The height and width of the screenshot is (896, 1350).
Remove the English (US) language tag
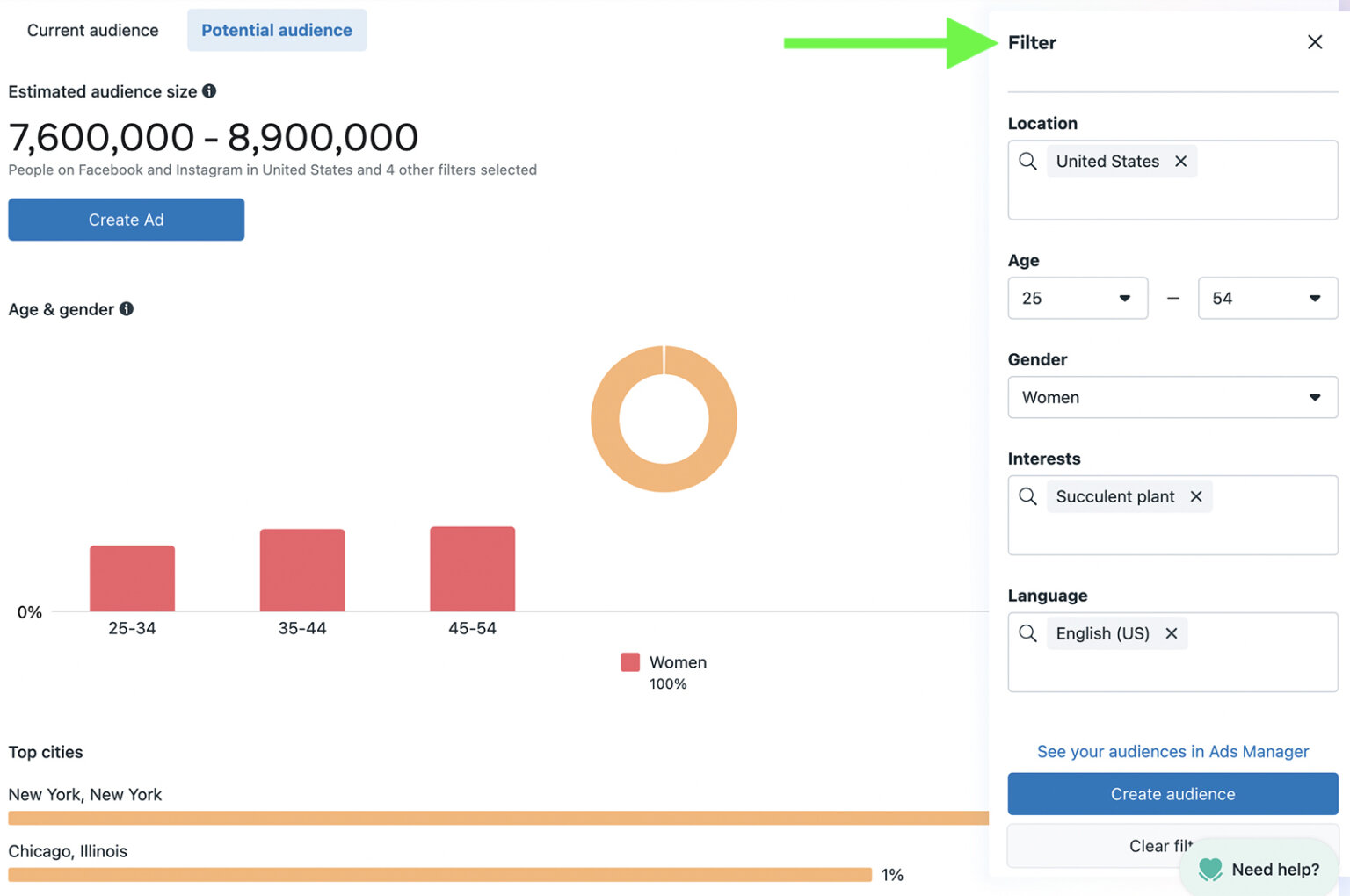pyautogui.click(x=1172, y=632)
